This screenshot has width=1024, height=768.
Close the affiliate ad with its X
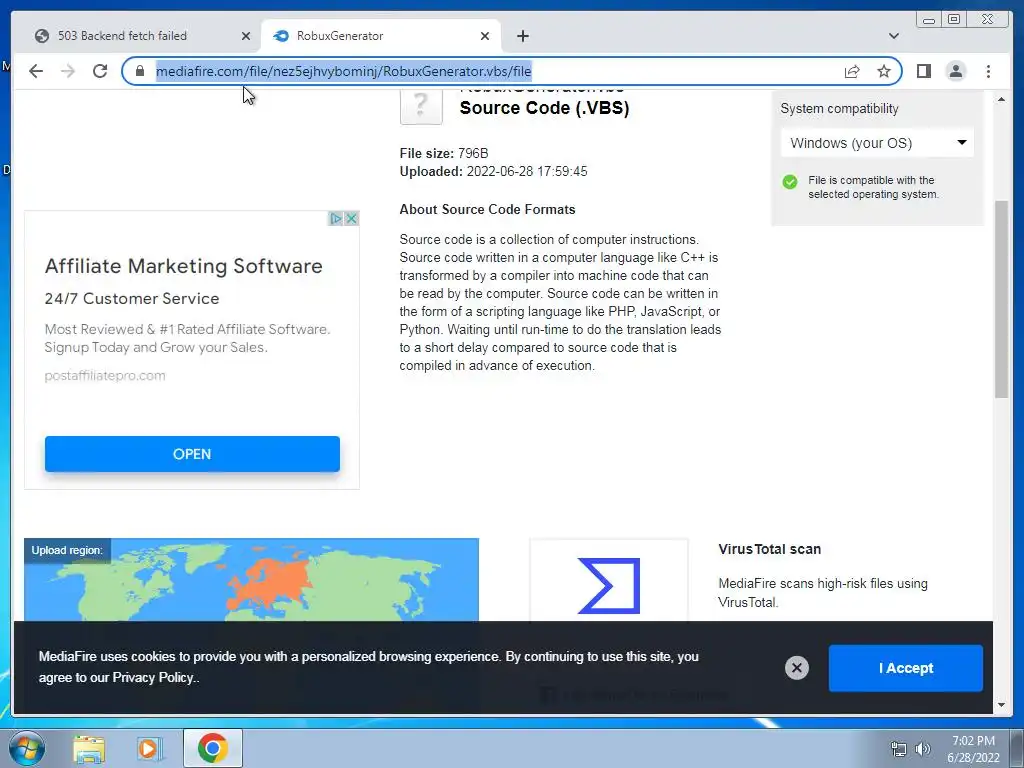pyautogui.click(x=351, y=218)
